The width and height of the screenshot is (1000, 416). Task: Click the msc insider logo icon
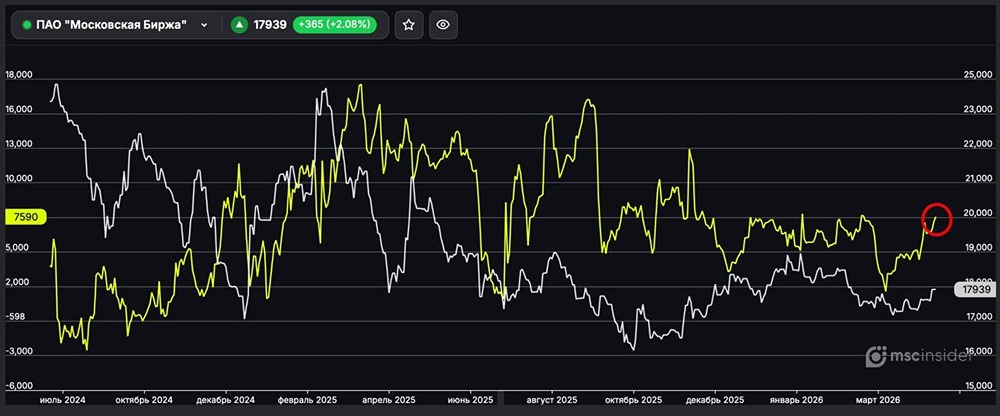pyautogui.click(x=877, y=356)
